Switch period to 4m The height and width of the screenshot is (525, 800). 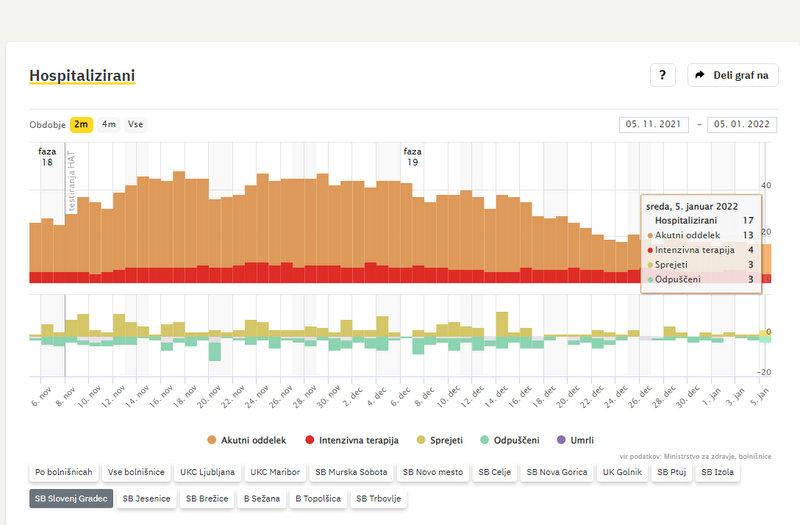click(109, 125)
